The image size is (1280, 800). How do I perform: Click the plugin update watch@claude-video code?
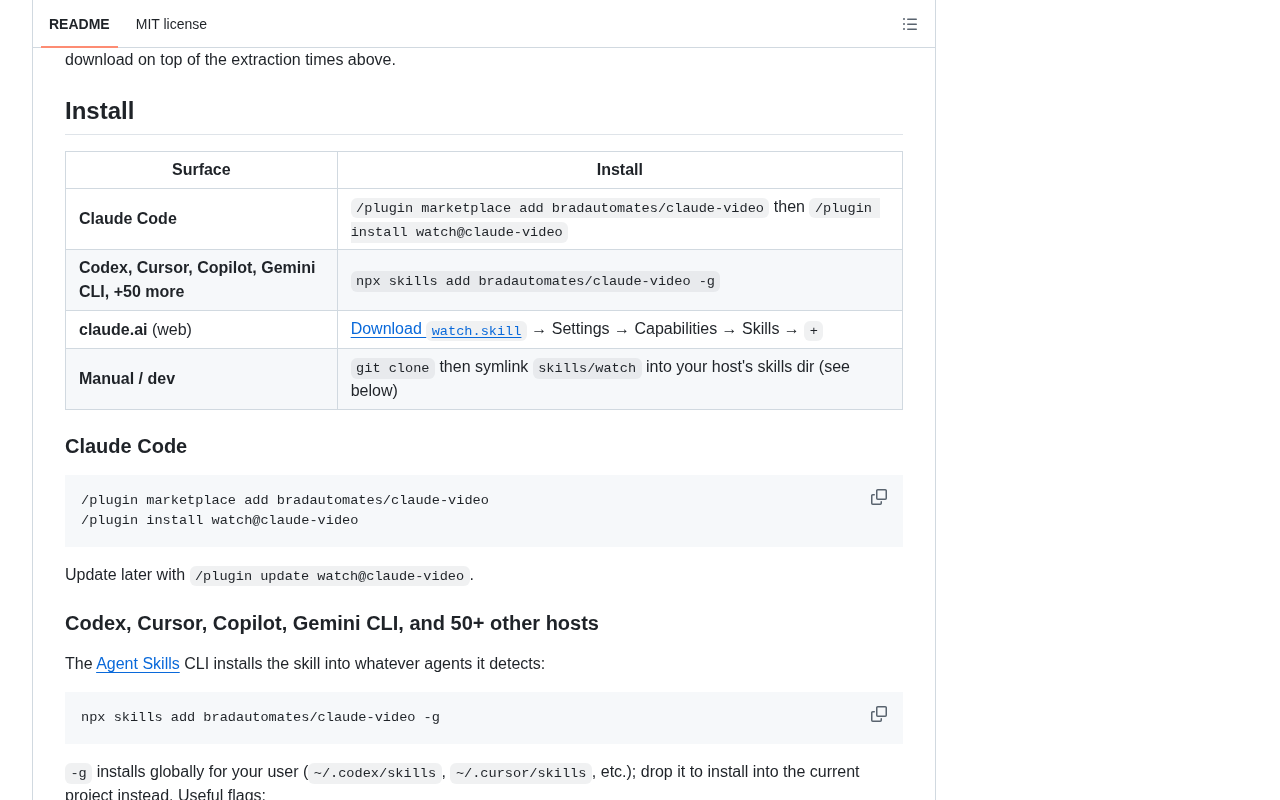(330, 576)
